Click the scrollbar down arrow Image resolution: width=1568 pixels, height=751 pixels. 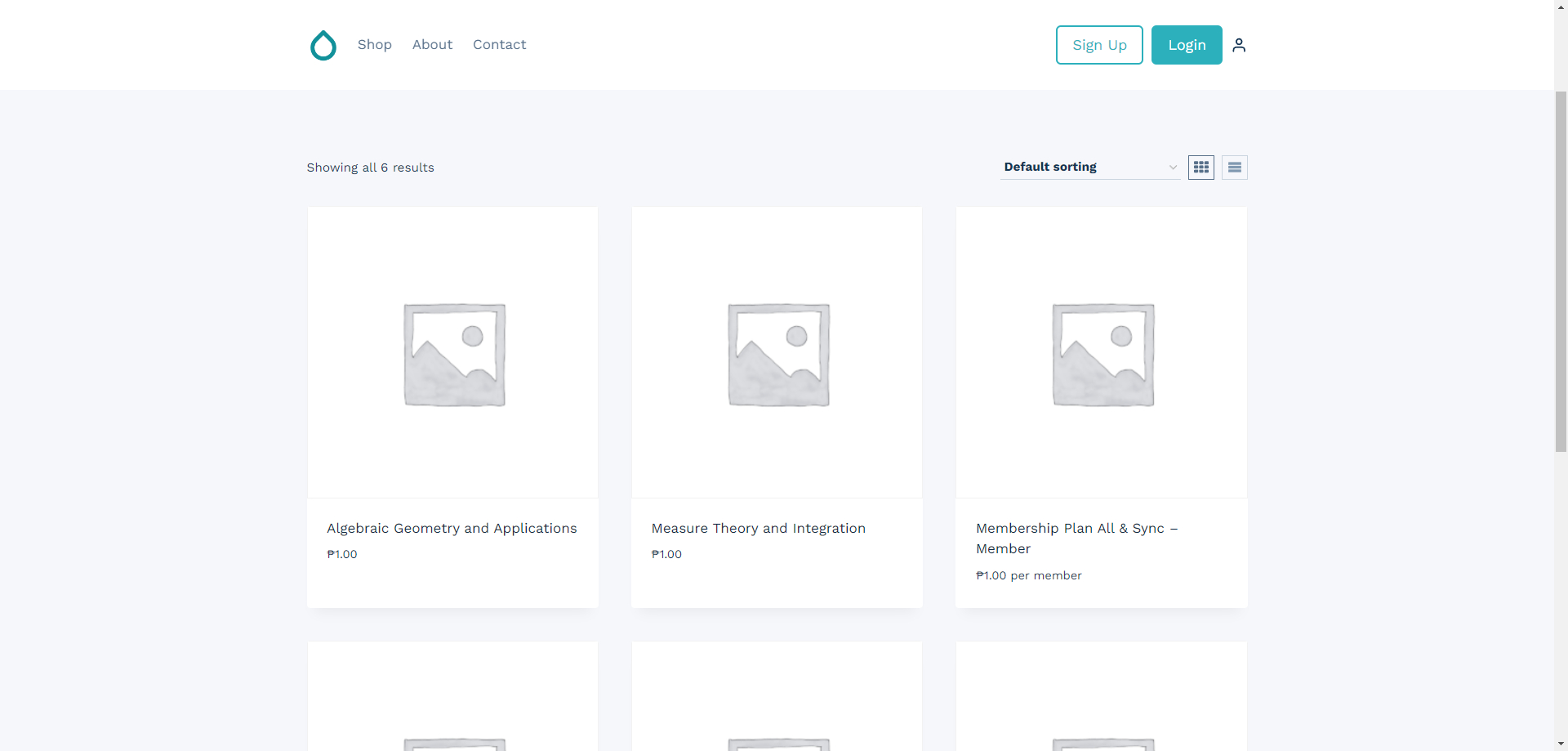click(1561, 744)
